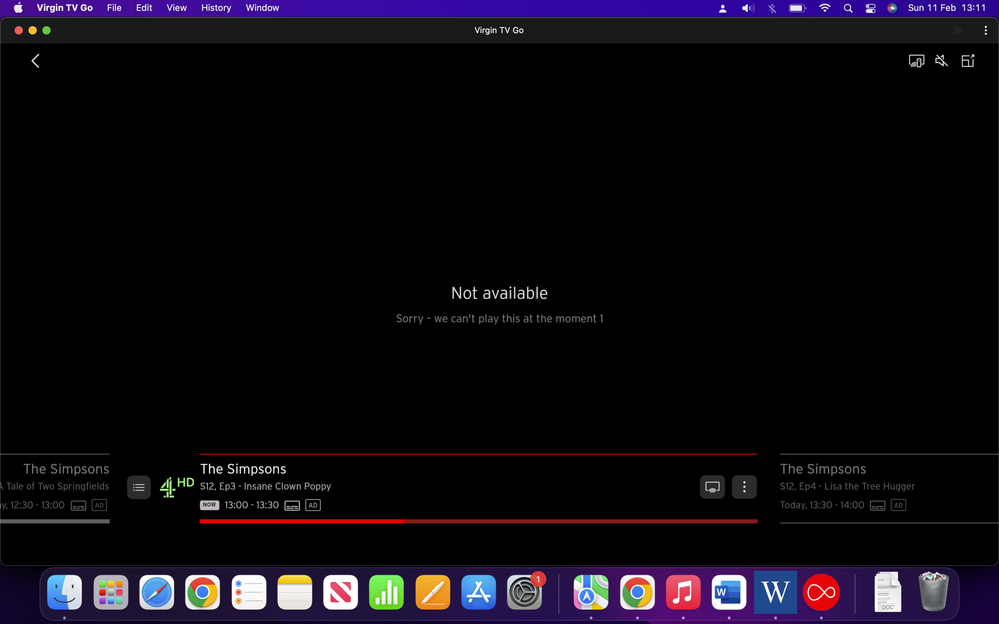Toggle the muted speaker icon

pyautogui.click(x=941, y=61)
